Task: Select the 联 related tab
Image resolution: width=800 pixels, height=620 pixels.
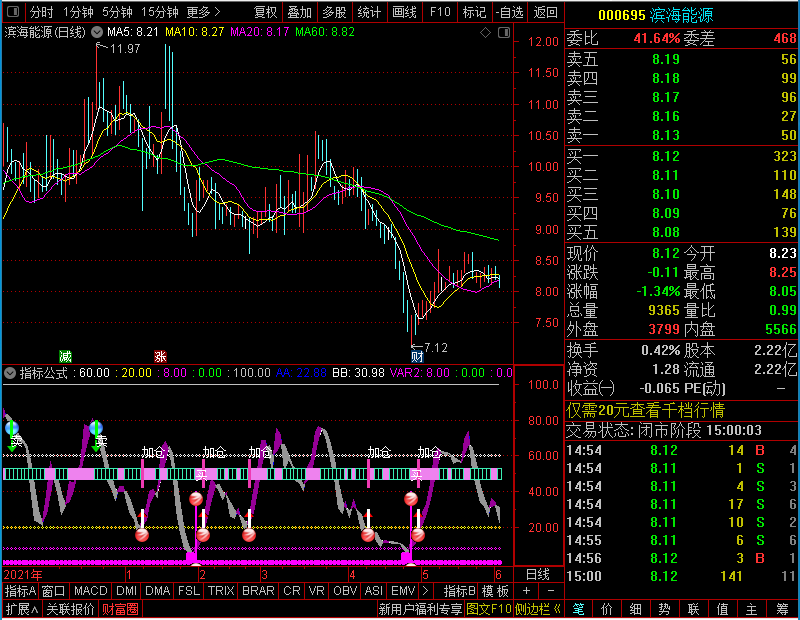Action: [x=693, y=609]
